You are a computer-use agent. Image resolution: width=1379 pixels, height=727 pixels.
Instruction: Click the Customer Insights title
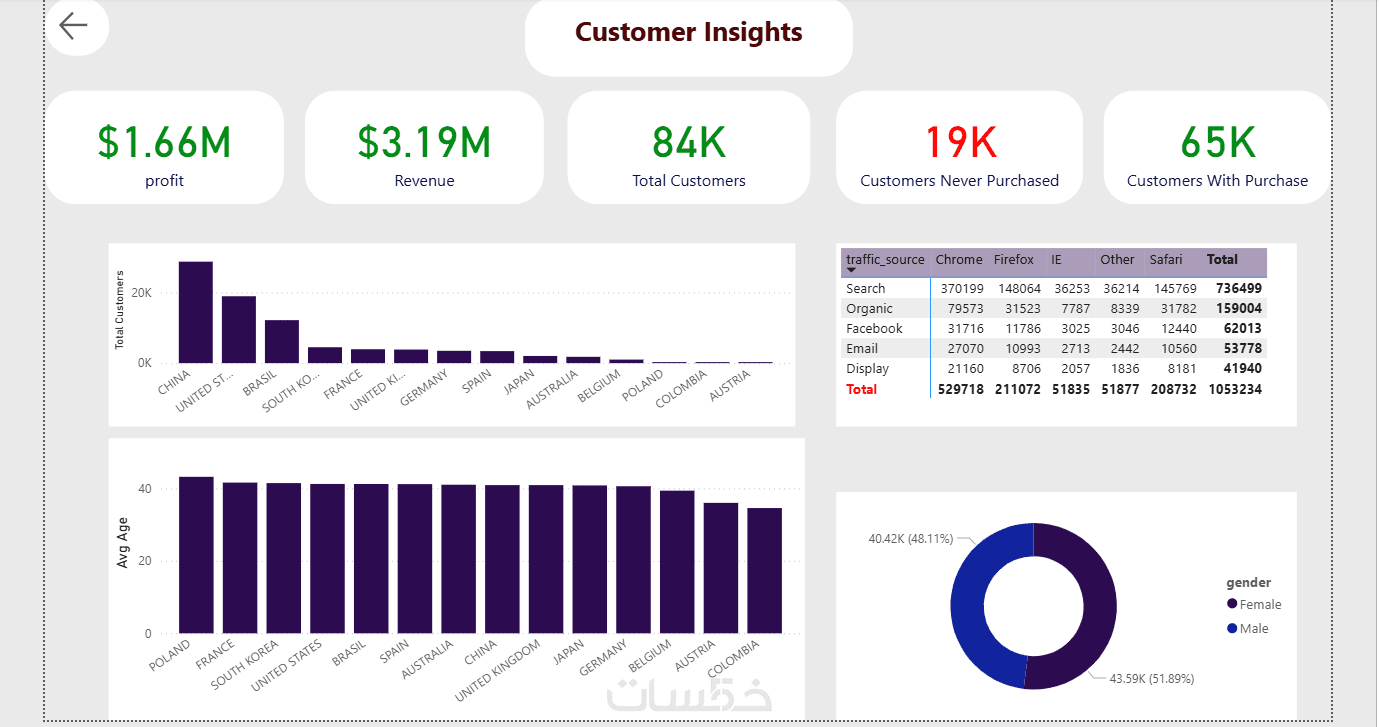[689, 32]
